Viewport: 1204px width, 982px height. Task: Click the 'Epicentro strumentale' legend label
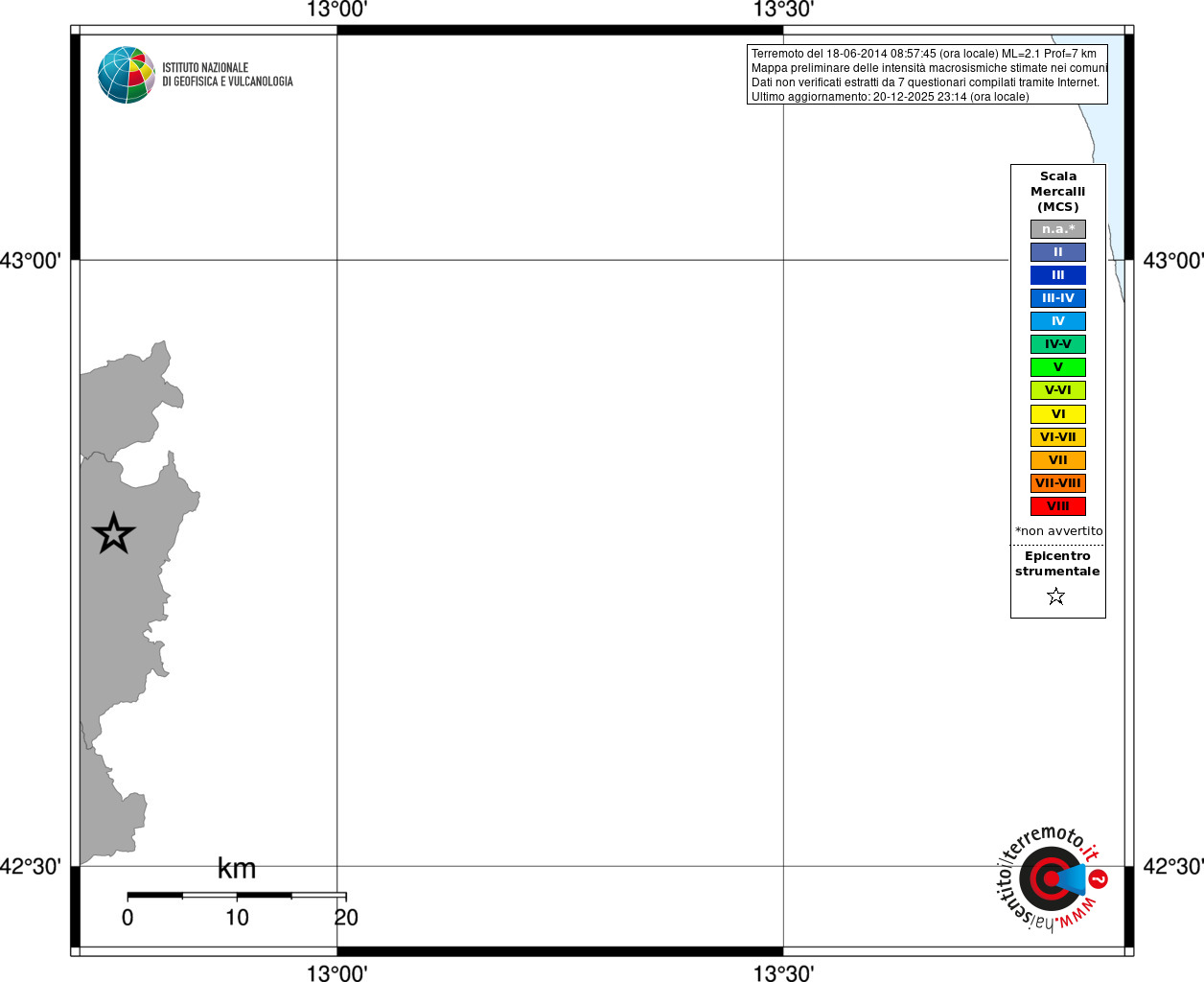(1057, 564)
